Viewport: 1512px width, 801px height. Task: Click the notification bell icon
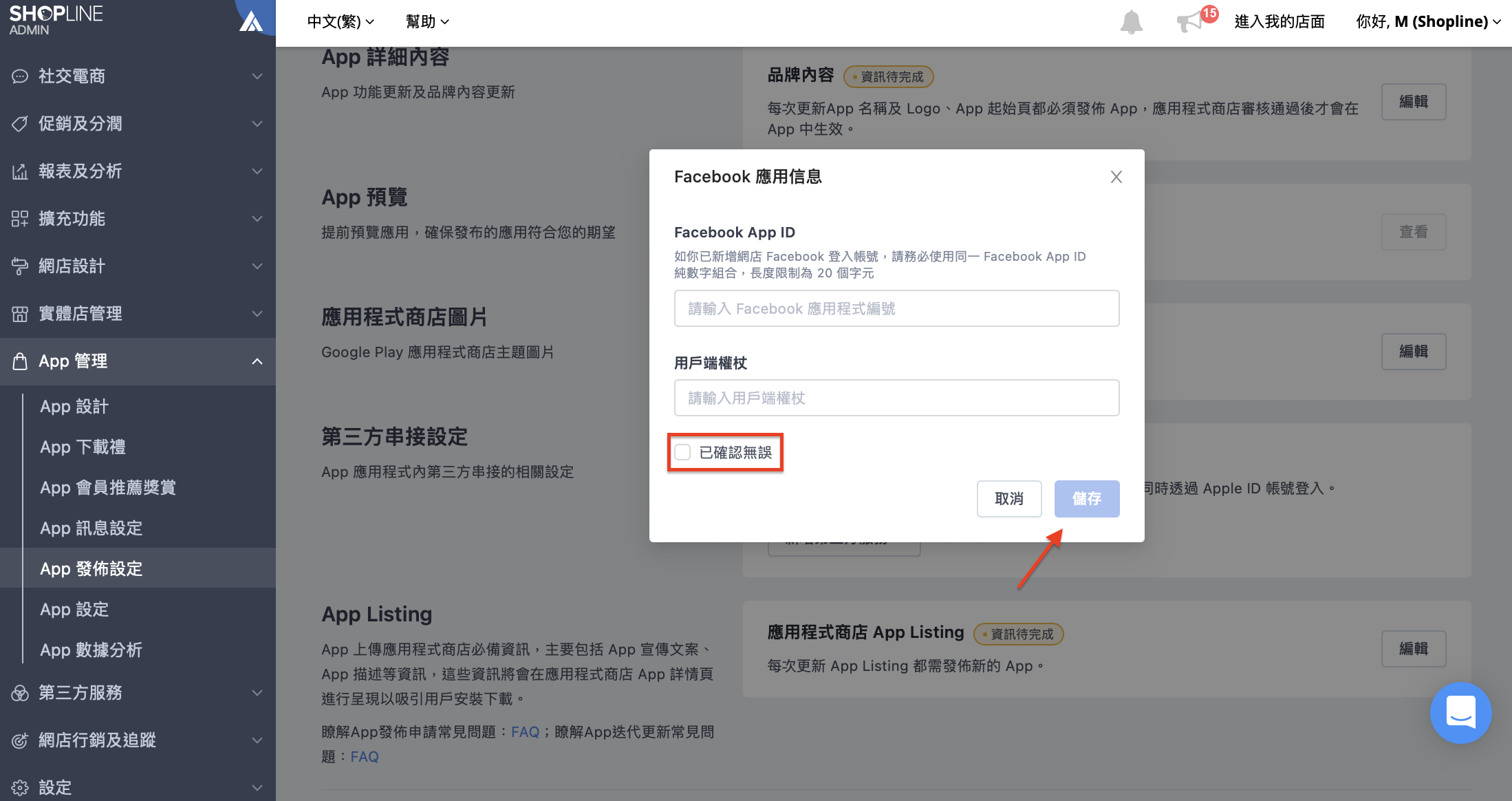point(1131,22)
